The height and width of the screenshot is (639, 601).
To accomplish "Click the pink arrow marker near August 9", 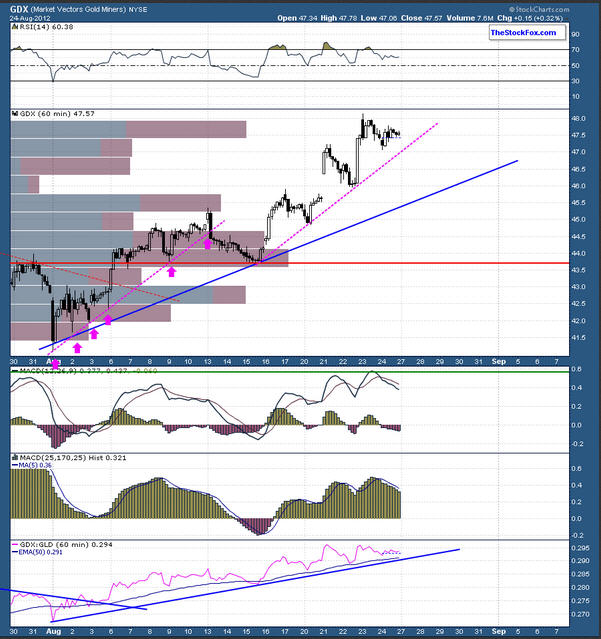I will coord(171,270).
